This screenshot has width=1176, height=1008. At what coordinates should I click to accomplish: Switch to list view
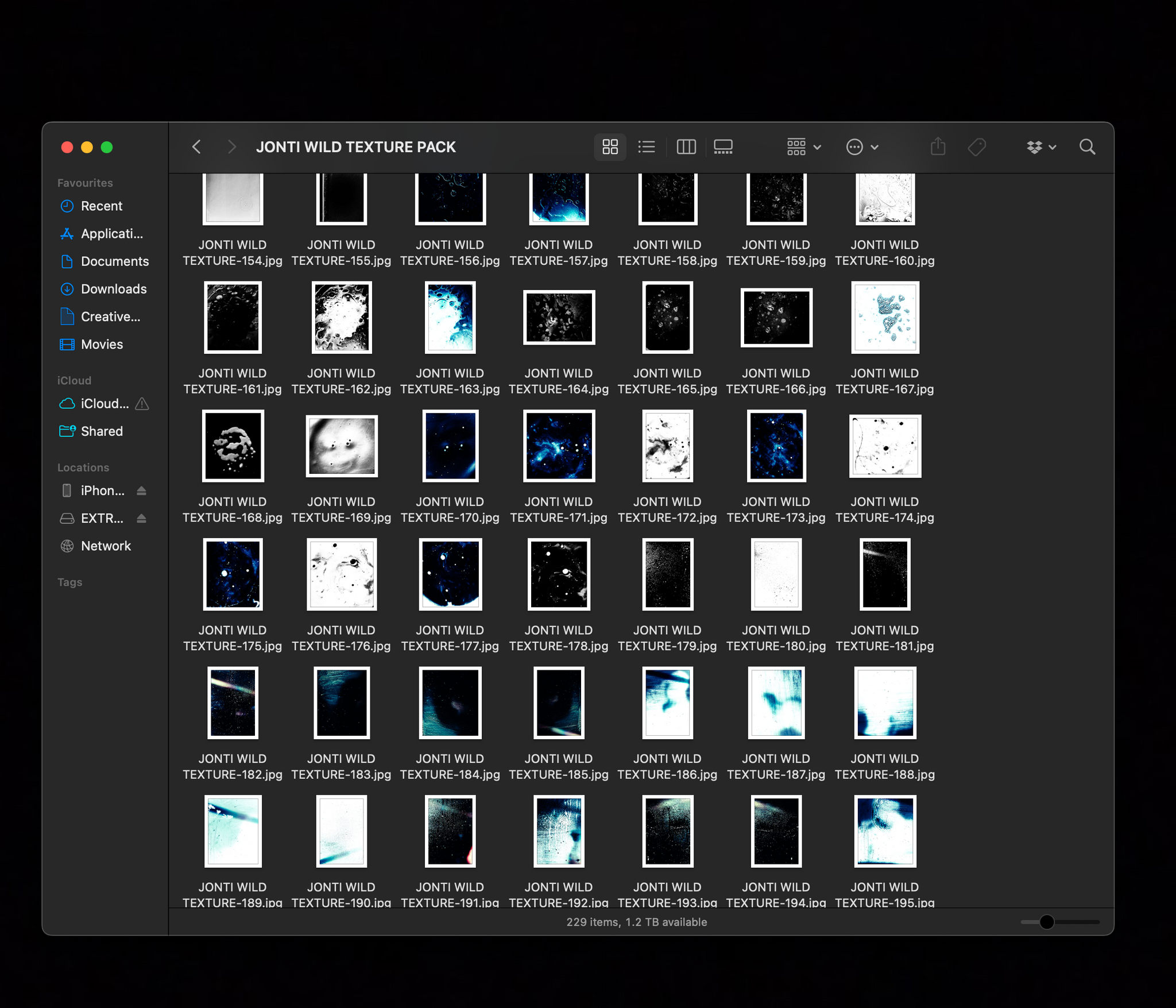(647, 147)
